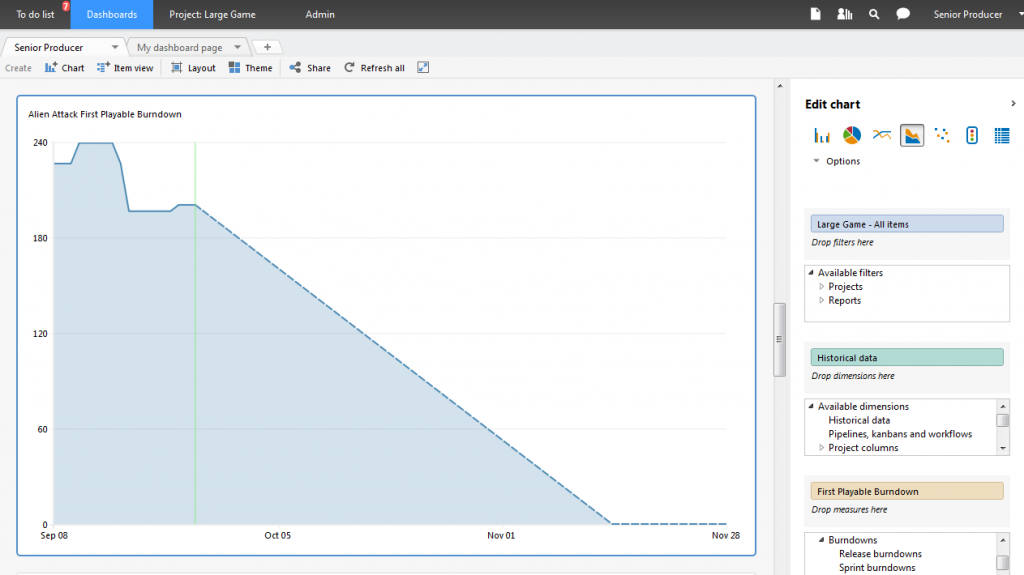Viewport: 1024px width, 575px height.
Task: Choose the table list chart type
Action: click(1002, 135)
